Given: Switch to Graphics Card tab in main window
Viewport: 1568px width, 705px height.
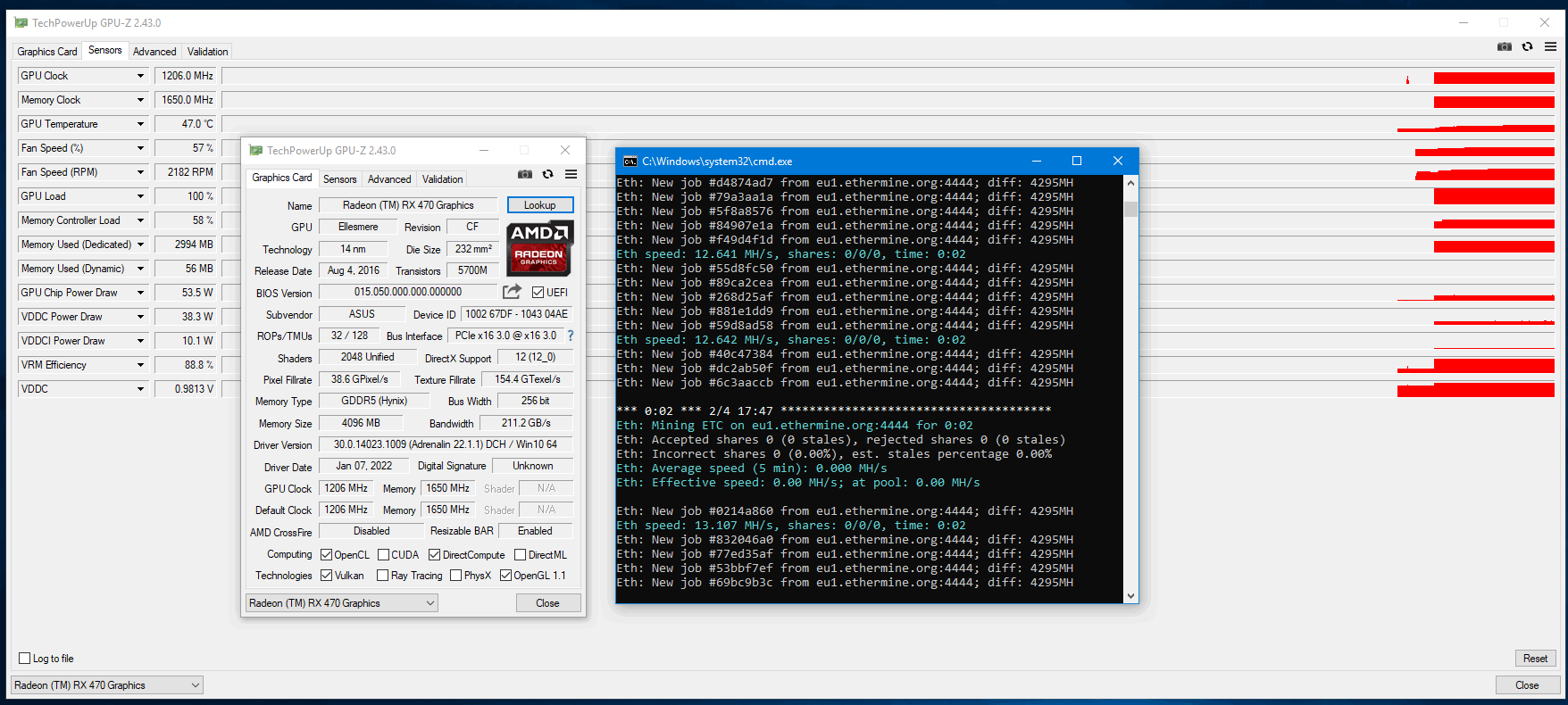Looking at the screenshot, I should (x=47, y=52).
